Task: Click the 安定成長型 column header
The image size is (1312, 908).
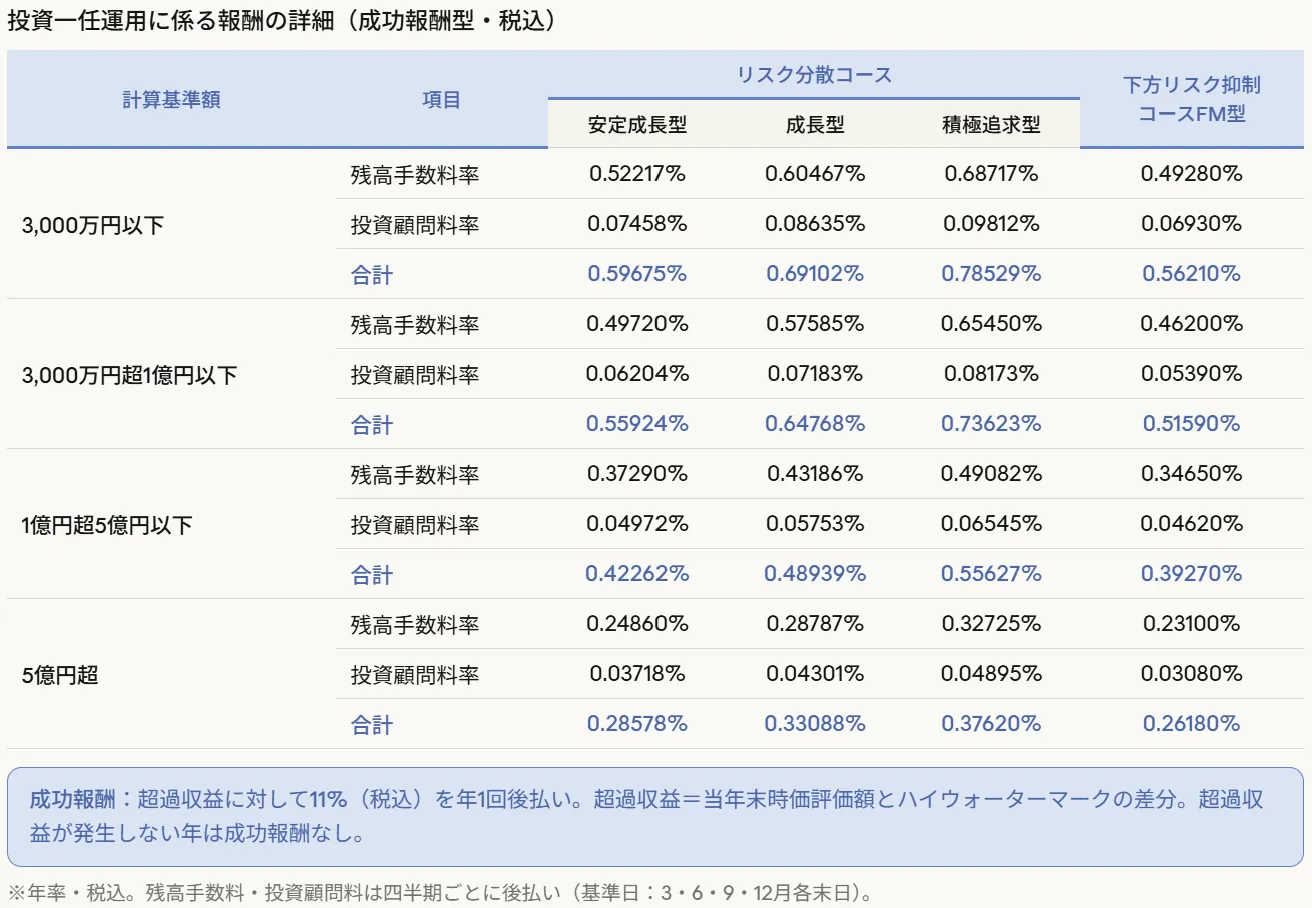Action: point(637,125)
